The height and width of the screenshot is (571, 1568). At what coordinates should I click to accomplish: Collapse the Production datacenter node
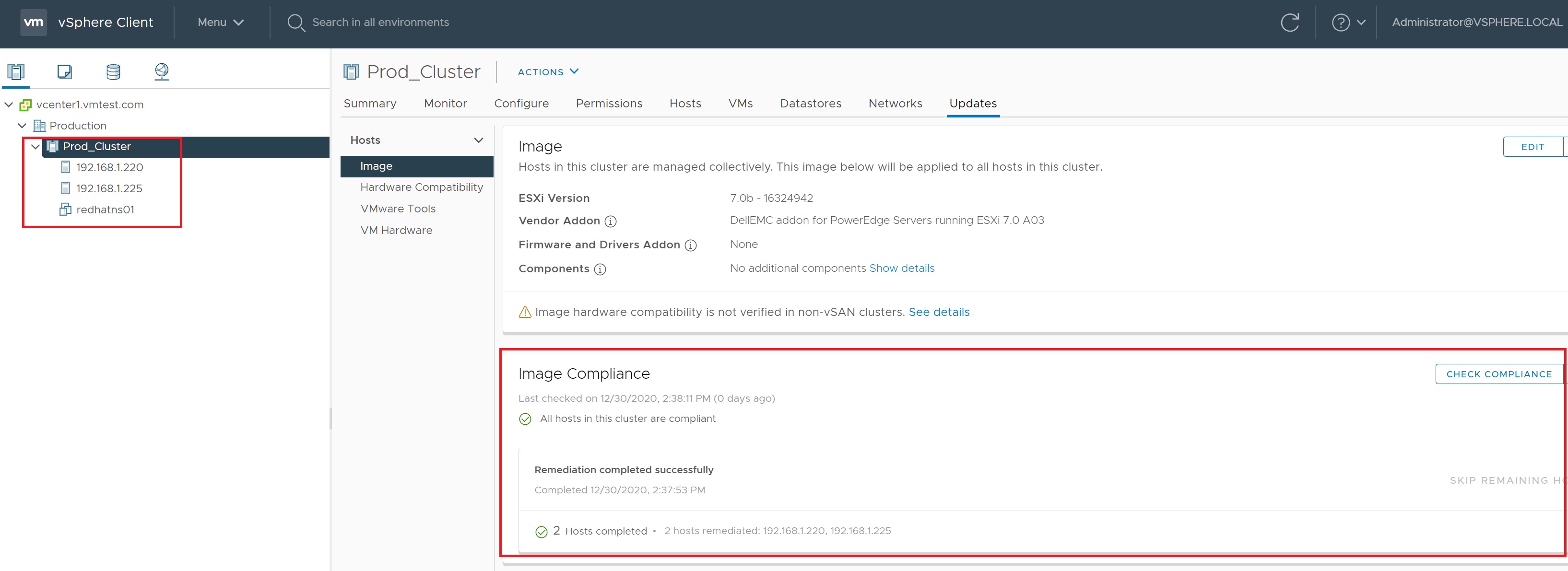[23, 126]
